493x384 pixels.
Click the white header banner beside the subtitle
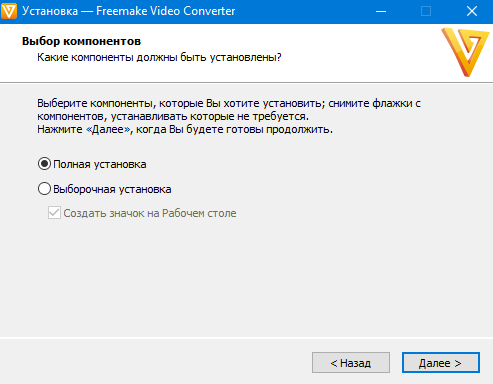360,57
